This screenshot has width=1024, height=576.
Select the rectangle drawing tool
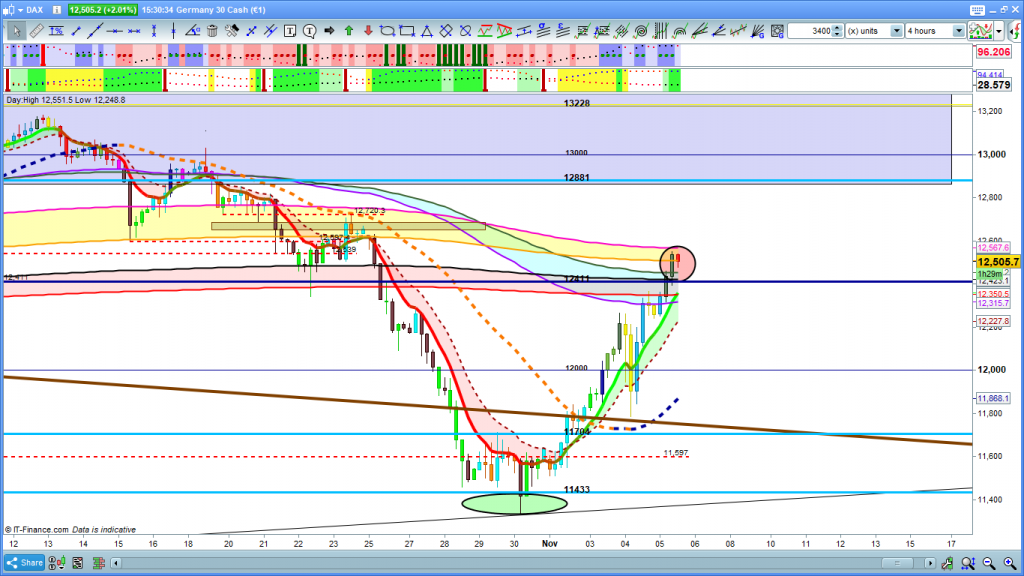click(405, 31)
